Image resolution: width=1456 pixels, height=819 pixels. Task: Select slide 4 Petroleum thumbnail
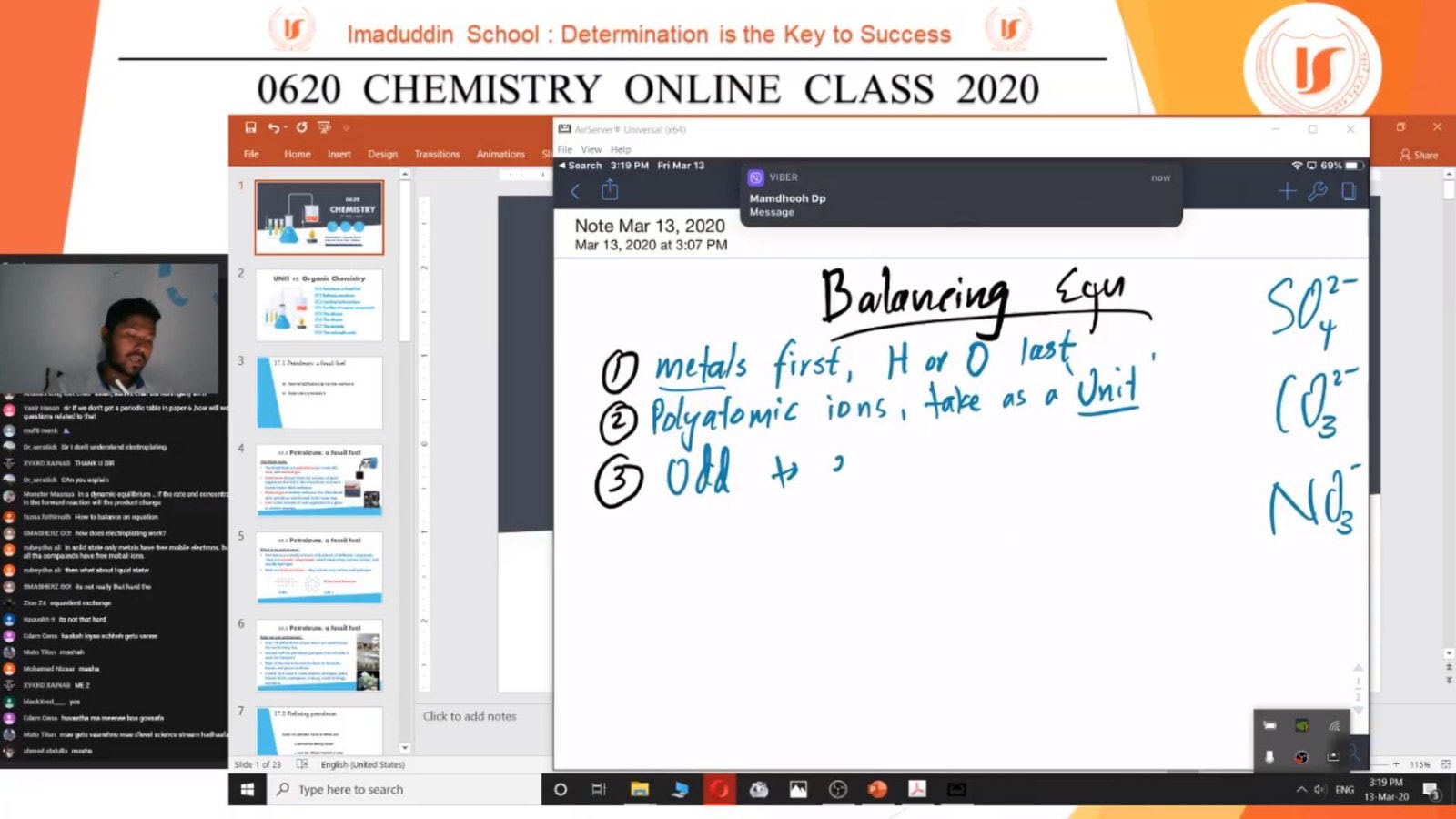click(x=319, y=480)
